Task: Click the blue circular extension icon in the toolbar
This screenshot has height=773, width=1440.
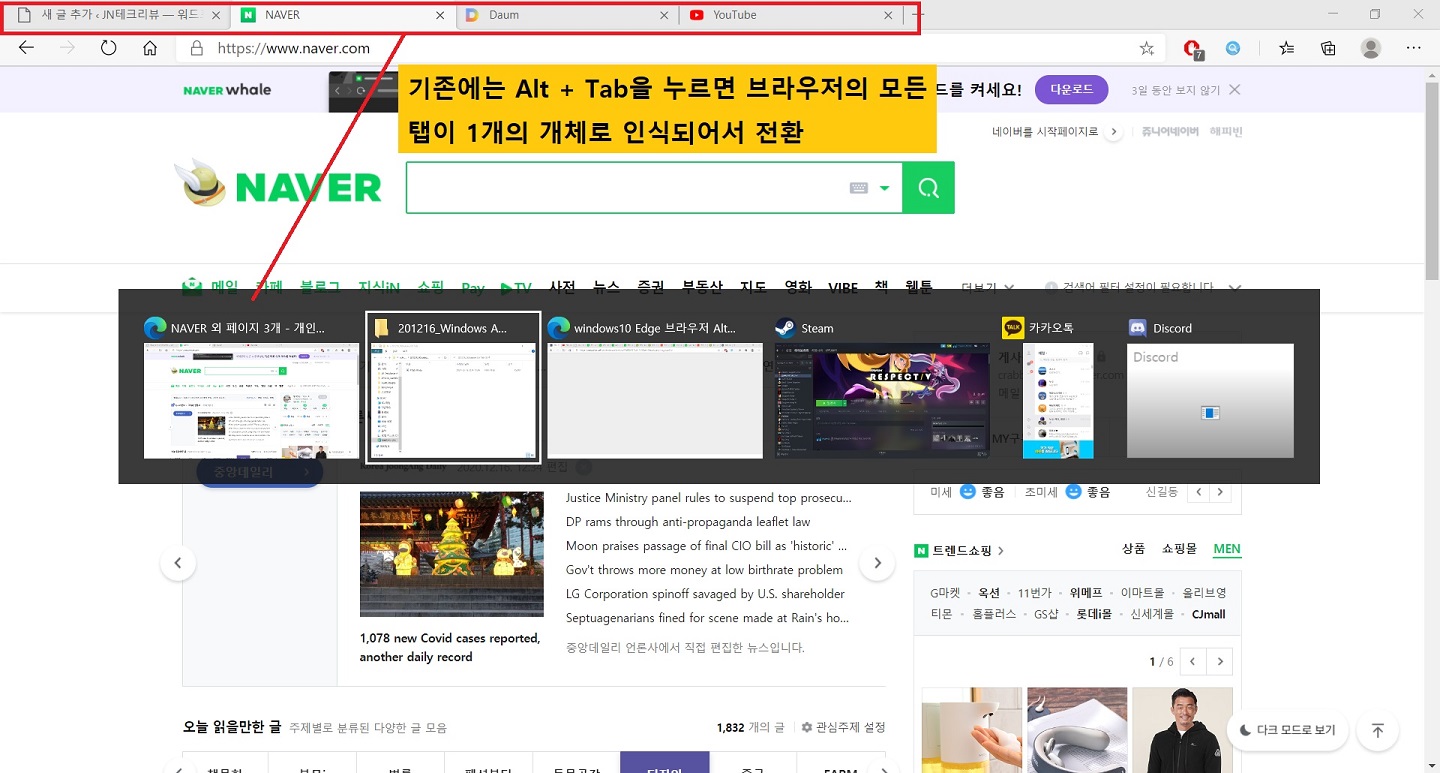Action: [1234, 48]
